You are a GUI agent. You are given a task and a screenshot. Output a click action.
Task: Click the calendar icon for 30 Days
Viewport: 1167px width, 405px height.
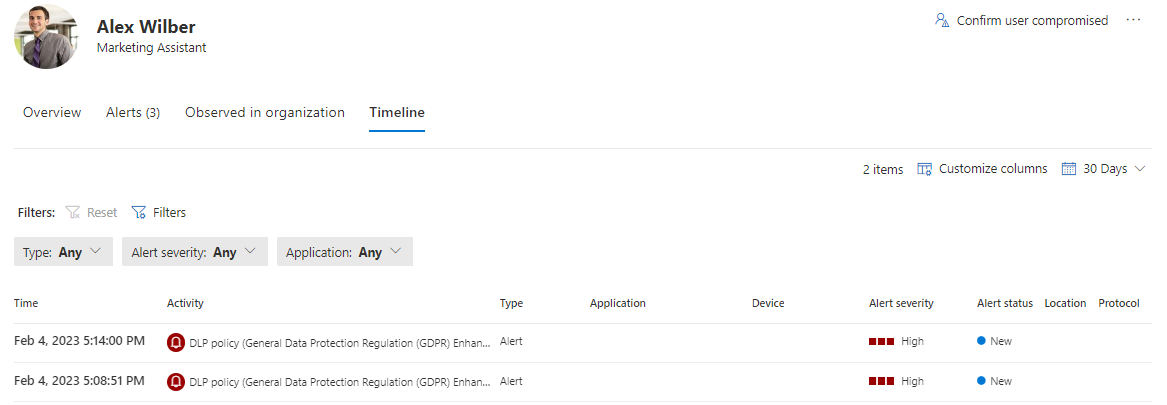click(1069, 169)
